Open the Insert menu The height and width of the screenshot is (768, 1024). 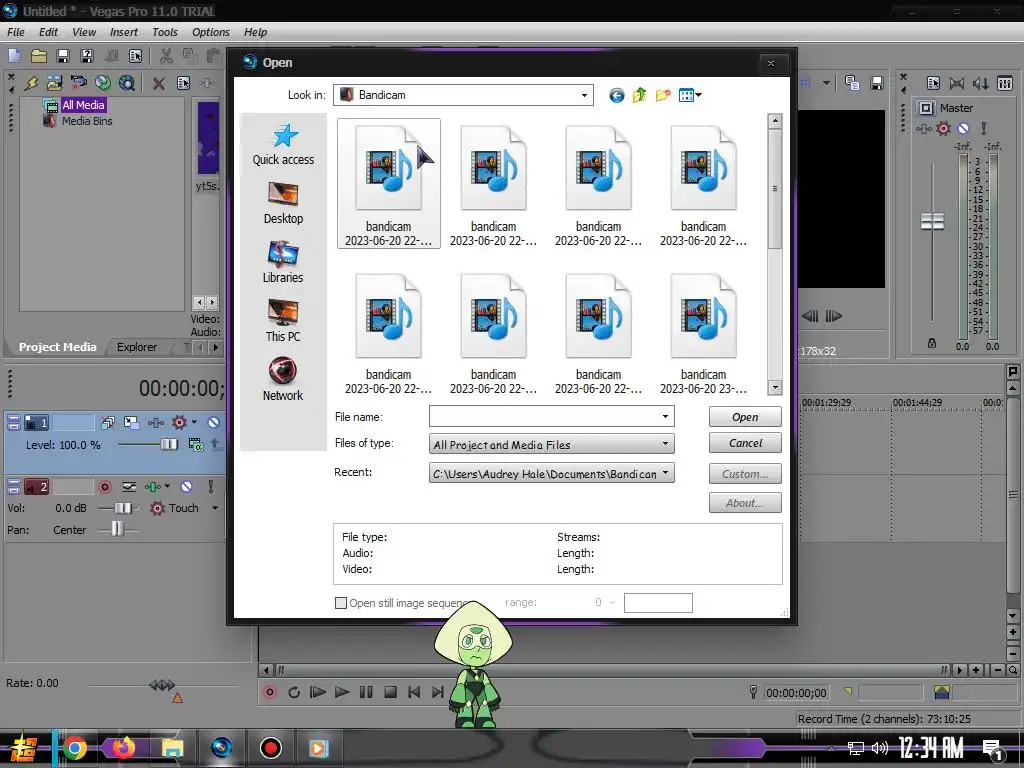pyautogui.click(x=123, y=32)
